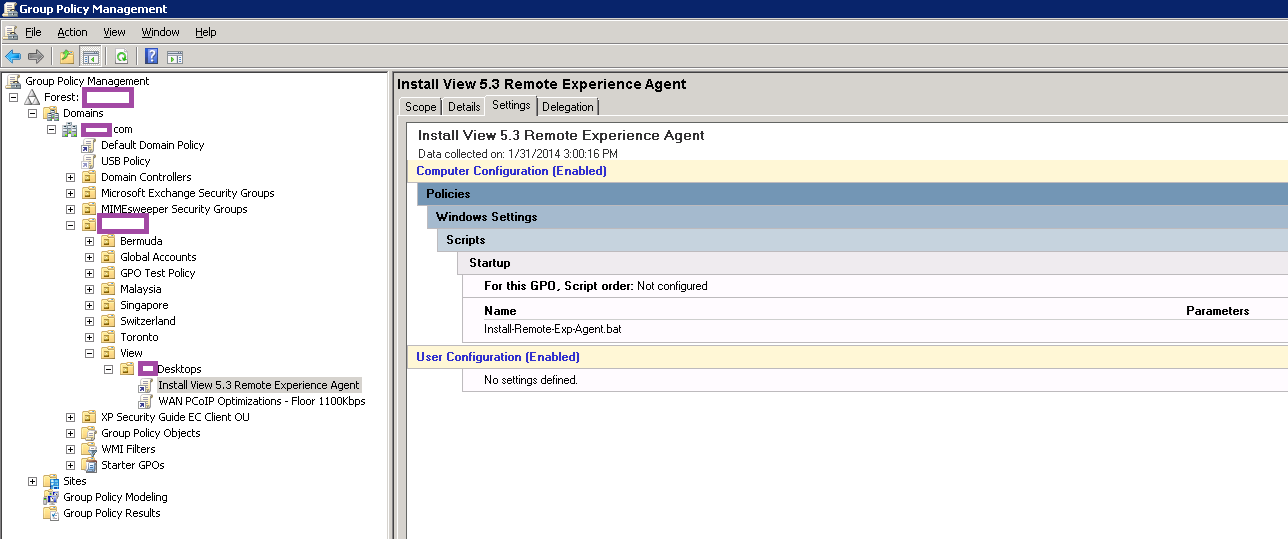
Task: Click the Singapore OU folder icon
Action: (x=108, y=305)
